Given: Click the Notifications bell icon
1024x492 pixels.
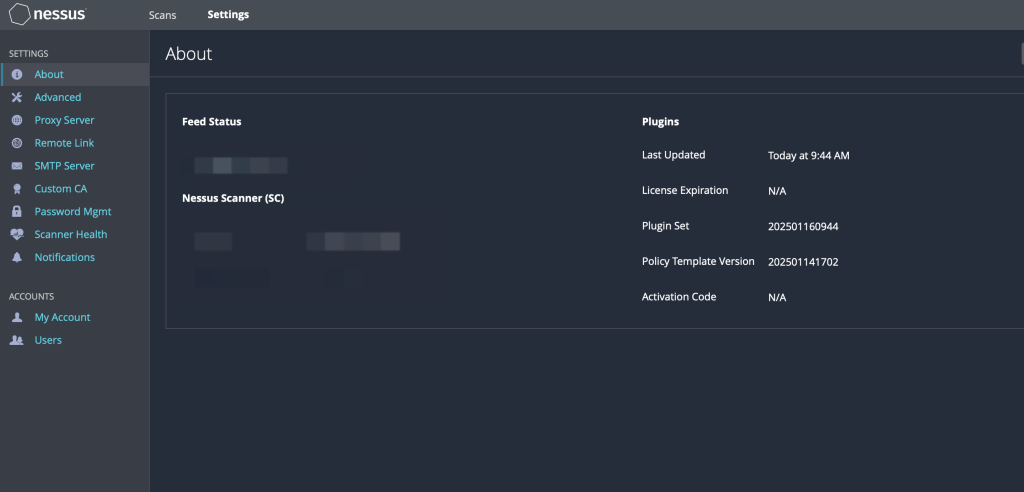Looking at the screenshot, I should (17, 257).
